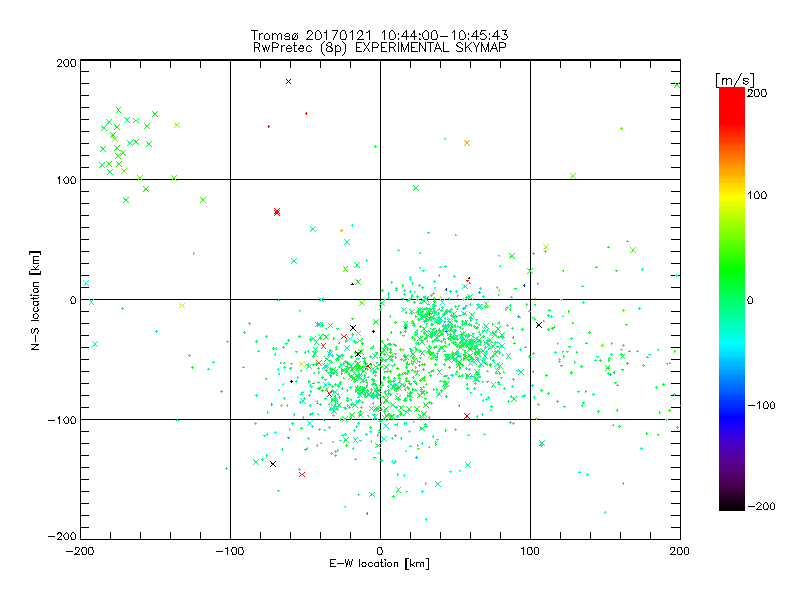The width and height of the screenshot is (800, 600).
Task: Click the 'E-W location [km]' axis label
Action: pos(379,563)
